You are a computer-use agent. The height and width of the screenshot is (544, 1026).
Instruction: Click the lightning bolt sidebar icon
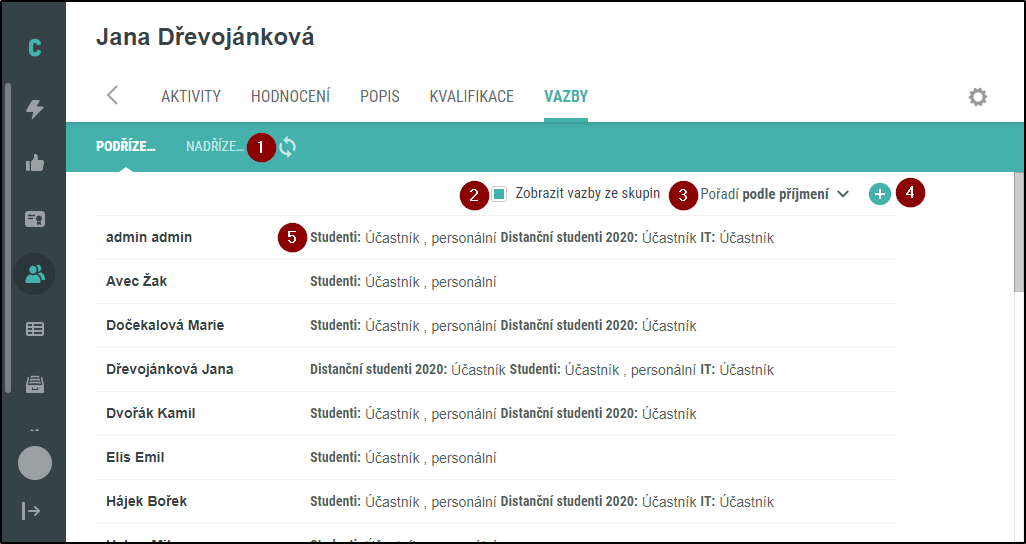(x=35, y=109)
